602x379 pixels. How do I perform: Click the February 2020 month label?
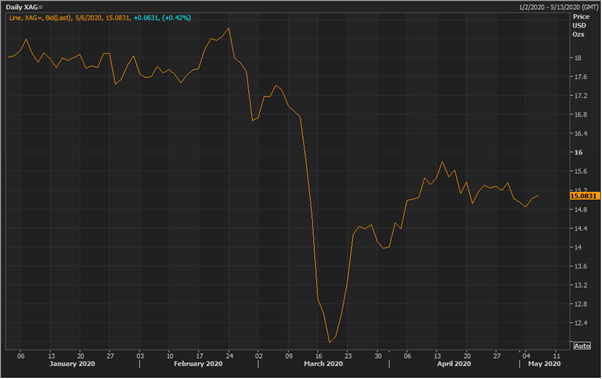point(198,364)
